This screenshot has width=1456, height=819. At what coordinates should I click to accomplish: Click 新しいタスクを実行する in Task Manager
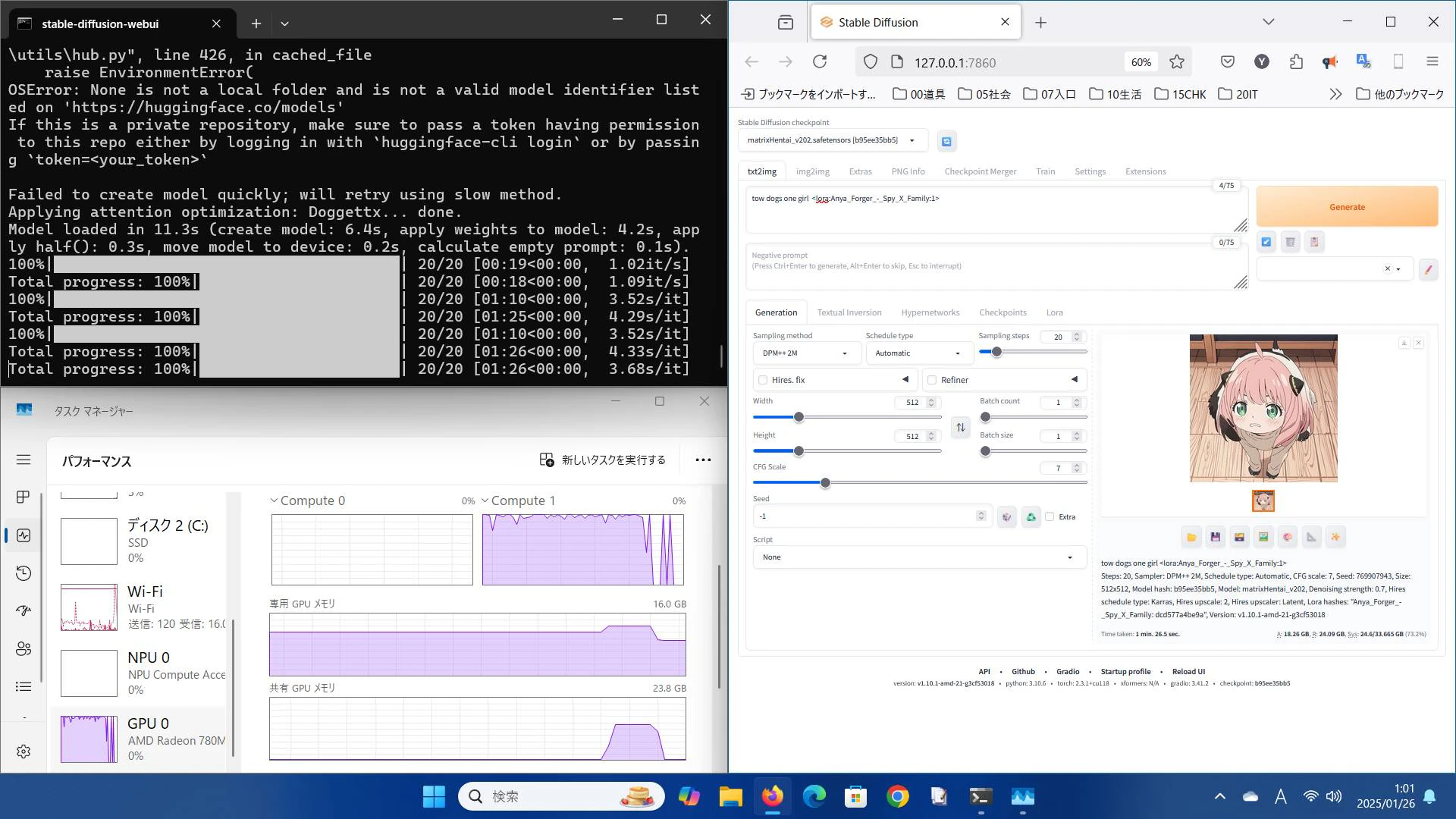pyautogui.click(x=603, y=460)
